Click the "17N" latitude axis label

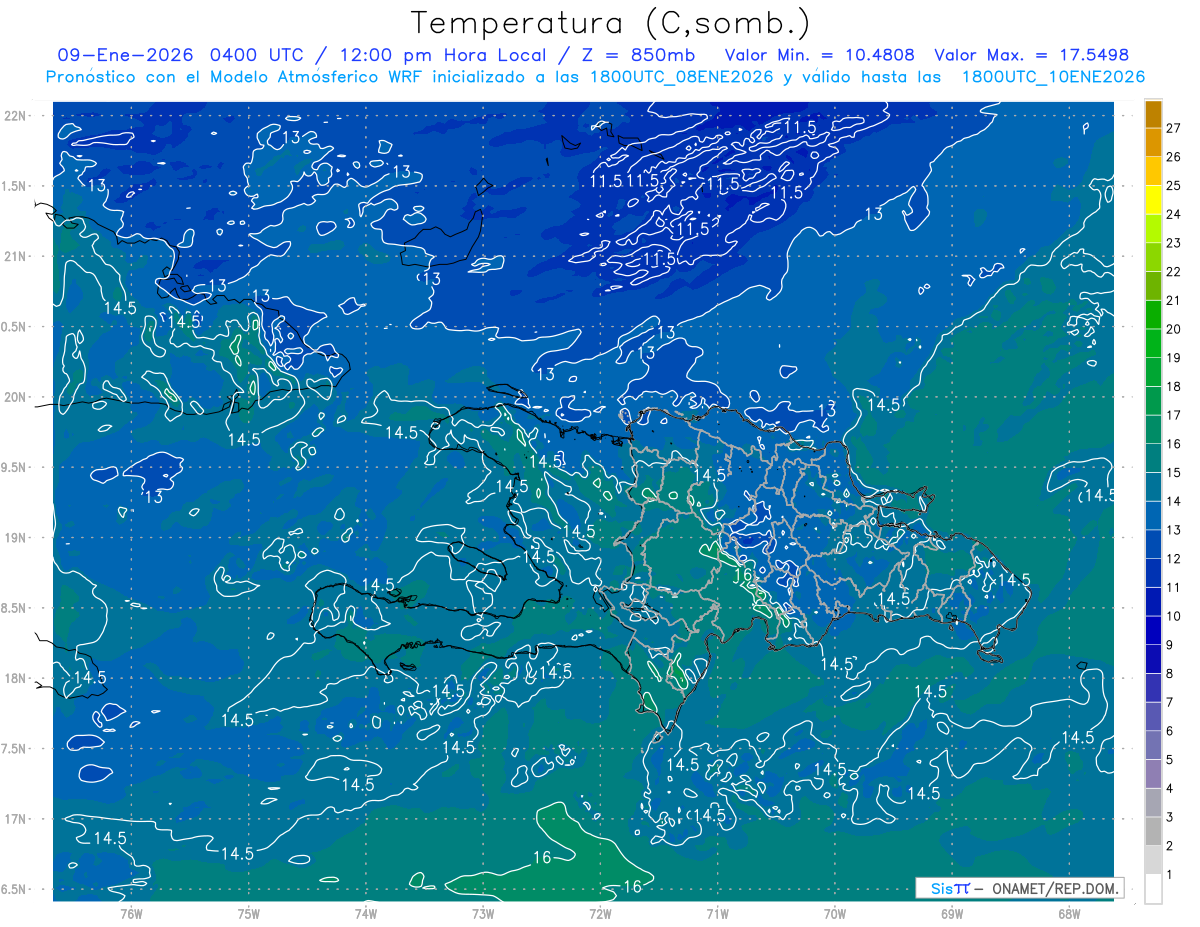point(17,820)
